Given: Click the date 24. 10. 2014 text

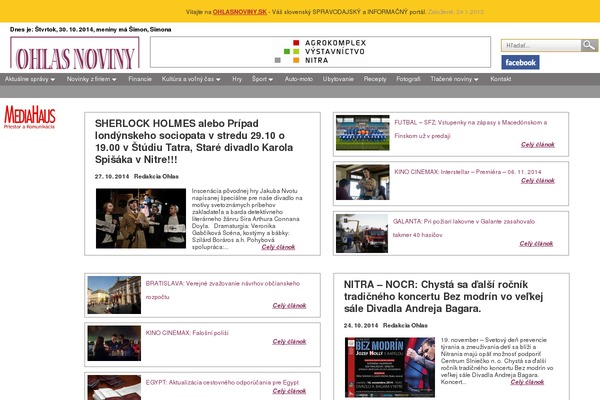Looking at the screenshot, I should pos(361,325).
